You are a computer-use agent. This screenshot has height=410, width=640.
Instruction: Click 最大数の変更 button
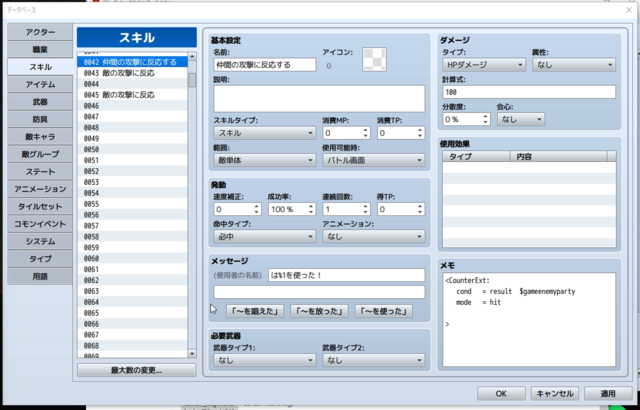point(137,370)
